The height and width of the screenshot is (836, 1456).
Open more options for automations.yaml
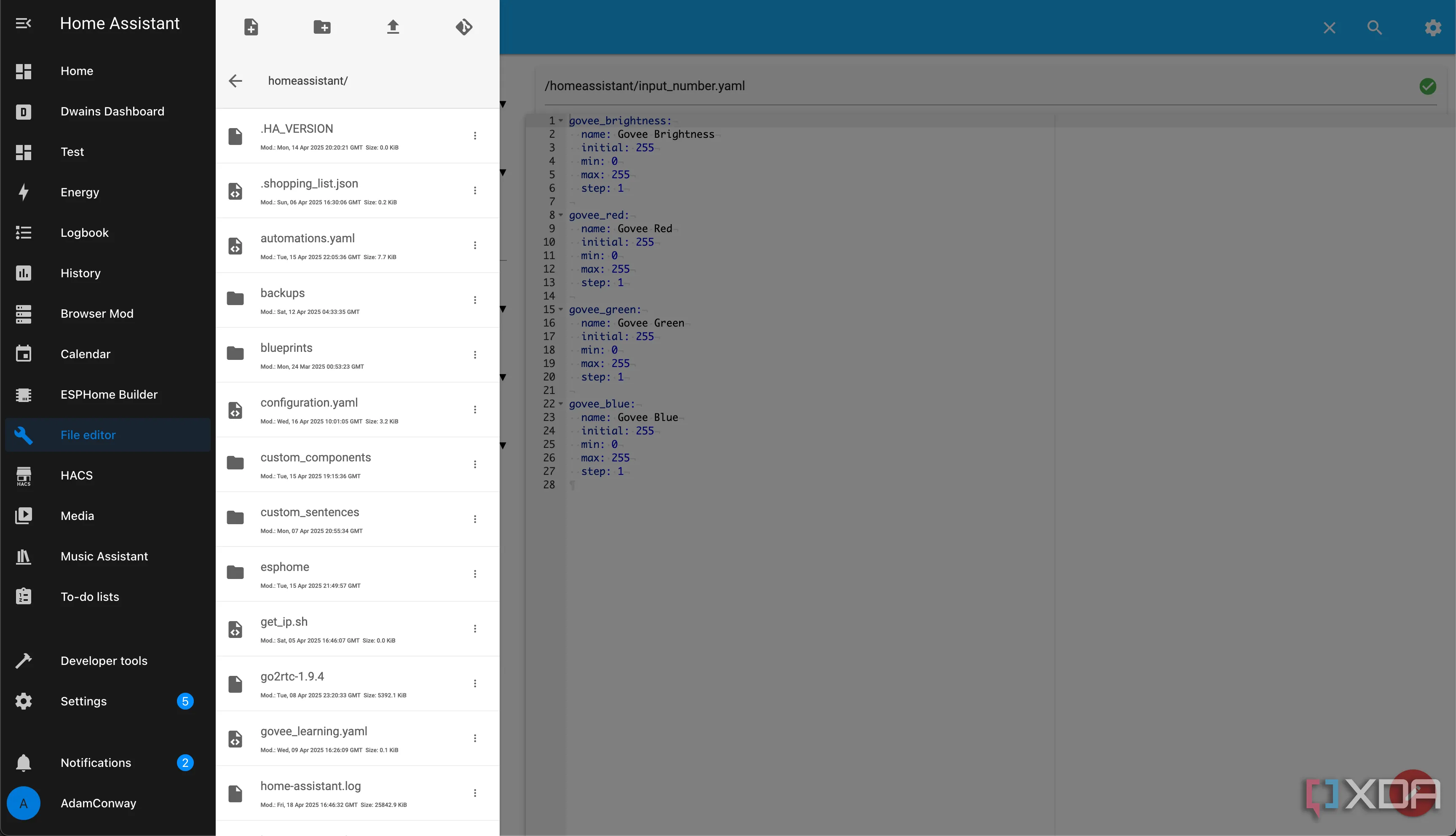[x=475, y=246]
